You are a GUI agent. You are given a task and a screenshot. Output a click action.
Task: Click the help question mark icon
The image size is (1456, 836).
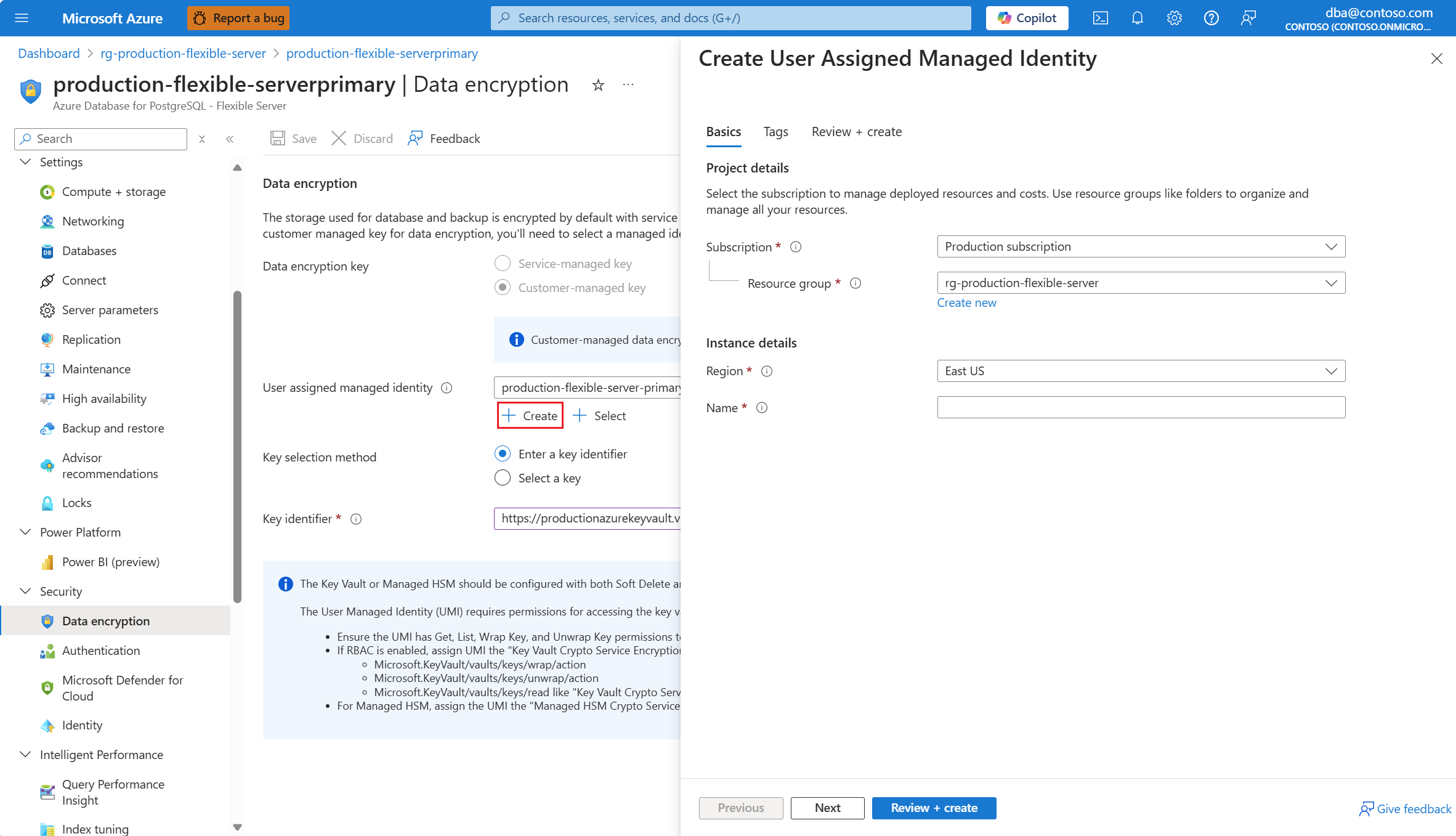(x=1211, y=18)
